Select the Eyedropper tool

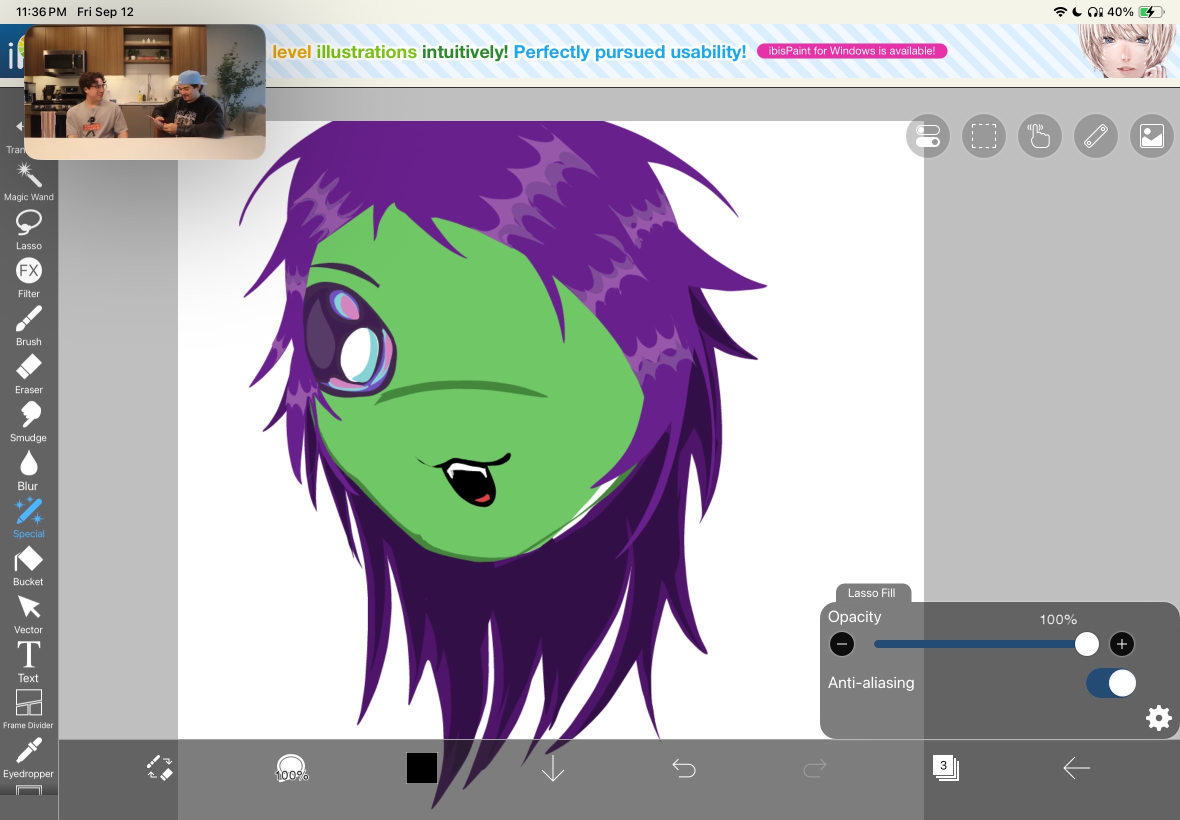tap(29, 758)
